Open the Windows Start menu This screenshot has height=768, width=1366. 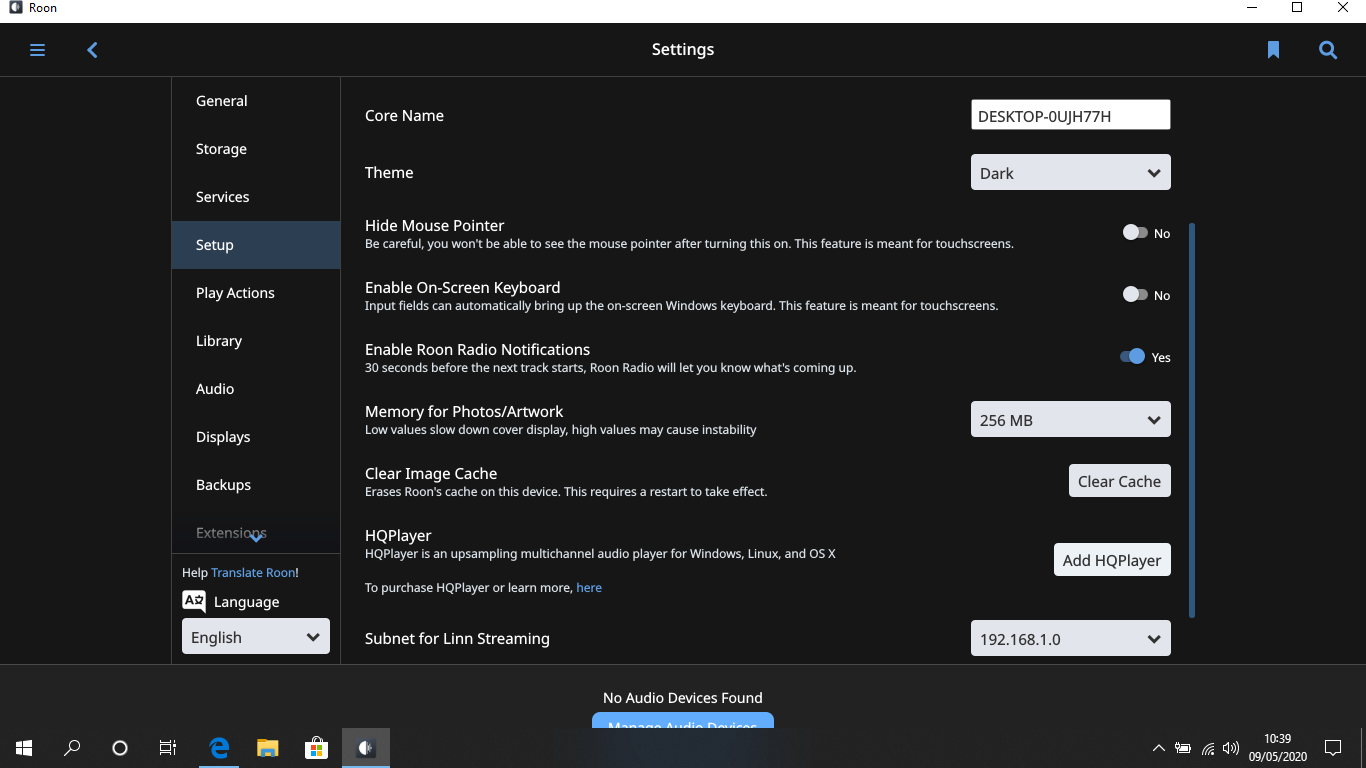(24, 747)
